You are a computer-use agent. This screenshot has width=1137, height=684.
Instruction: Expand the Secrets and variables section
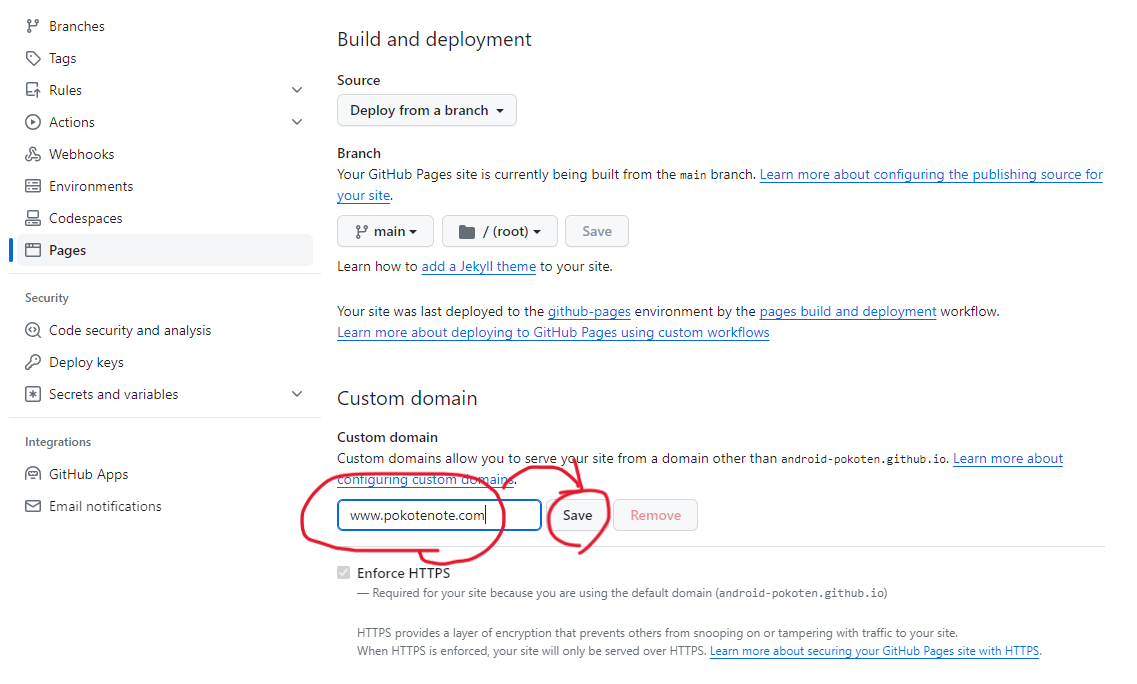click(x=297, y=394)
